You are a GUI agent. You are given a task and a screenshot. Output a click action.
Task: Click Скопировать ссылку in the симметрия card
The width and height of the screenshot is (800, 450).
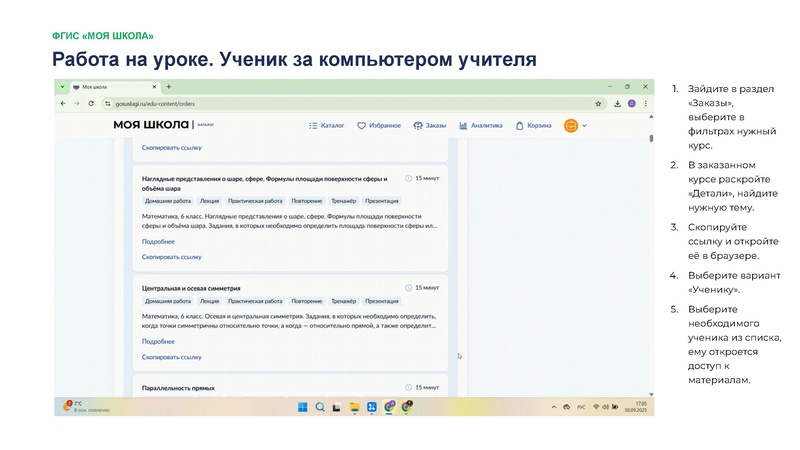tap(171, 357)
